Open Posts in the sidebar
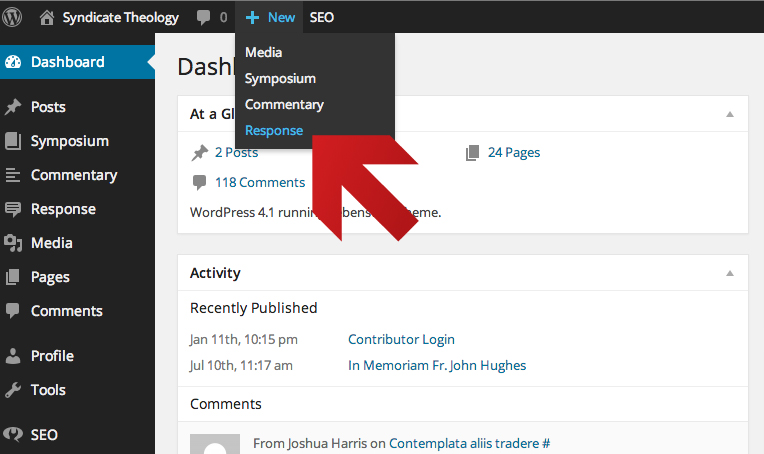This screenshot has height=454, width=764. pos(48,107)
